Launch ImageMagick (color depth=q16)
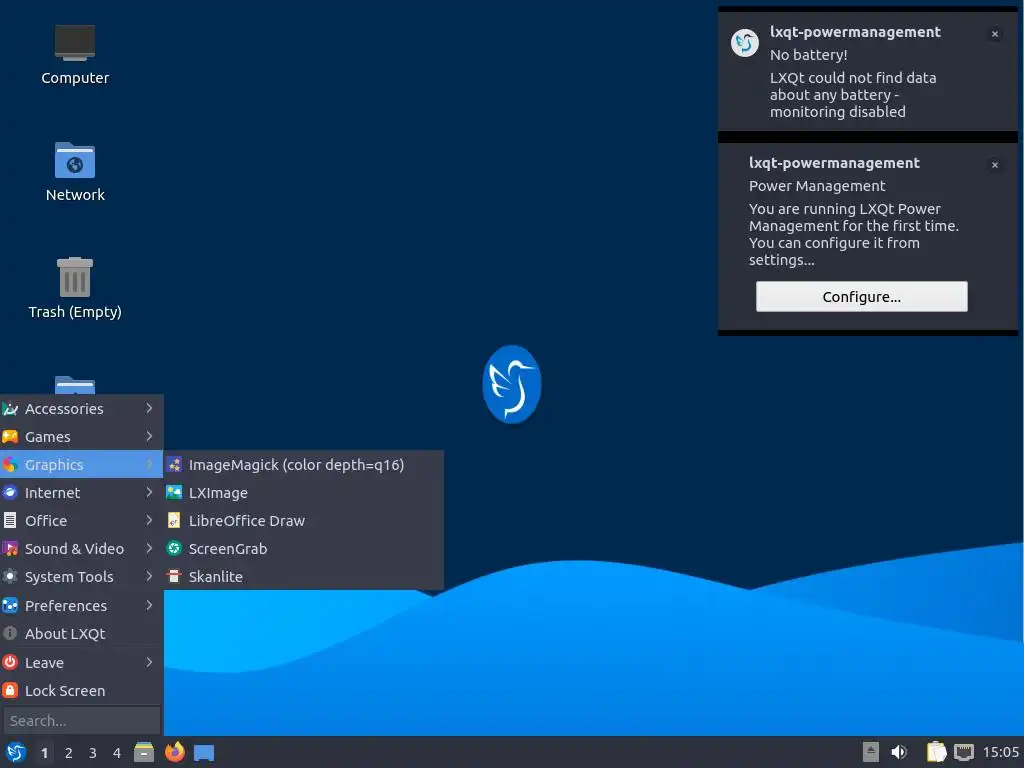Screen dimensions: 1024x768 304,465
